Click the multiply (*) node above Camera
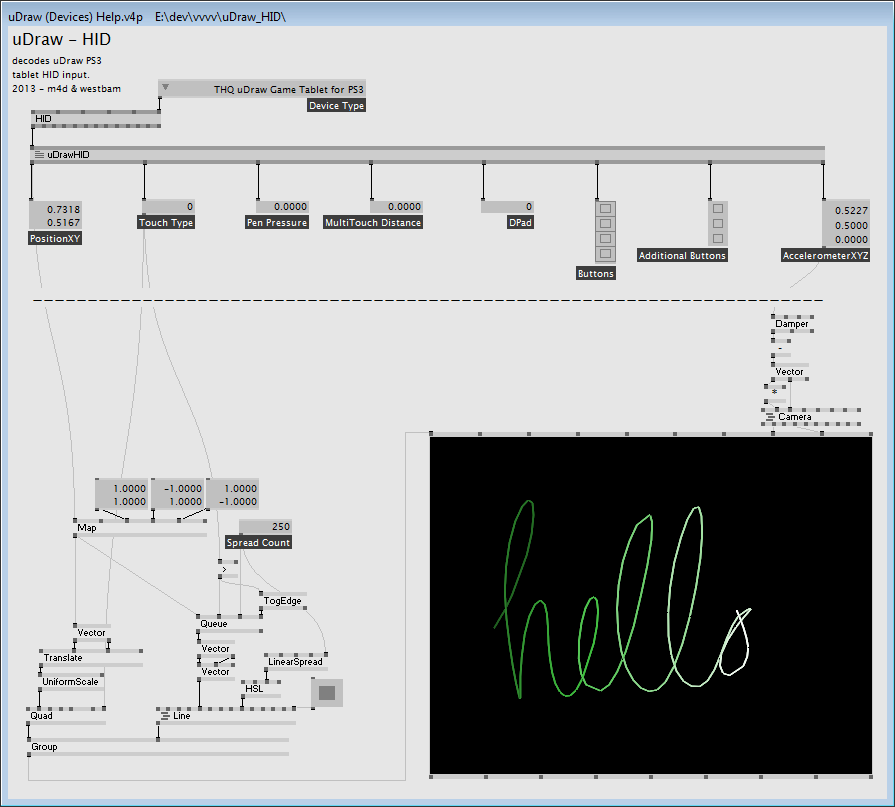Screen dimensions: 895x807 (x=774, y=393)
